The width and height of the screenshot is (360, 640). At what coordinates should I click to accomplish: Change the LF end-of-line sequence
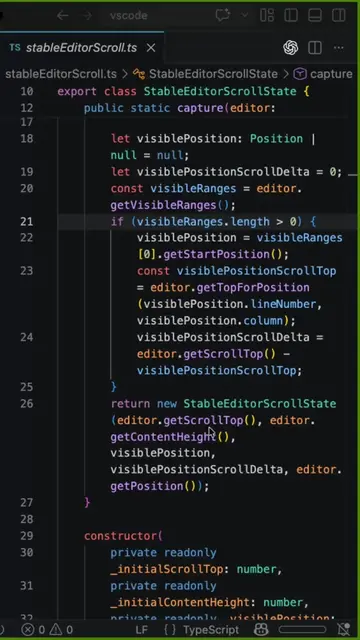(x=141, y=629)
